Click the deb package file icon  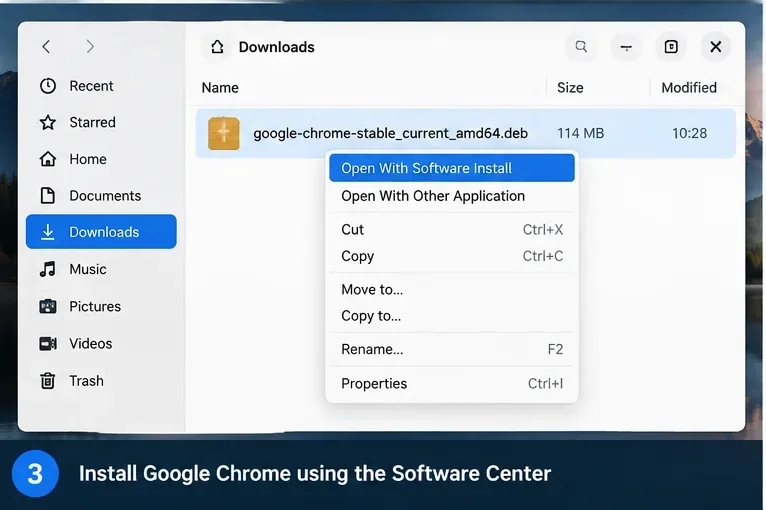click(x=224, y=133)
